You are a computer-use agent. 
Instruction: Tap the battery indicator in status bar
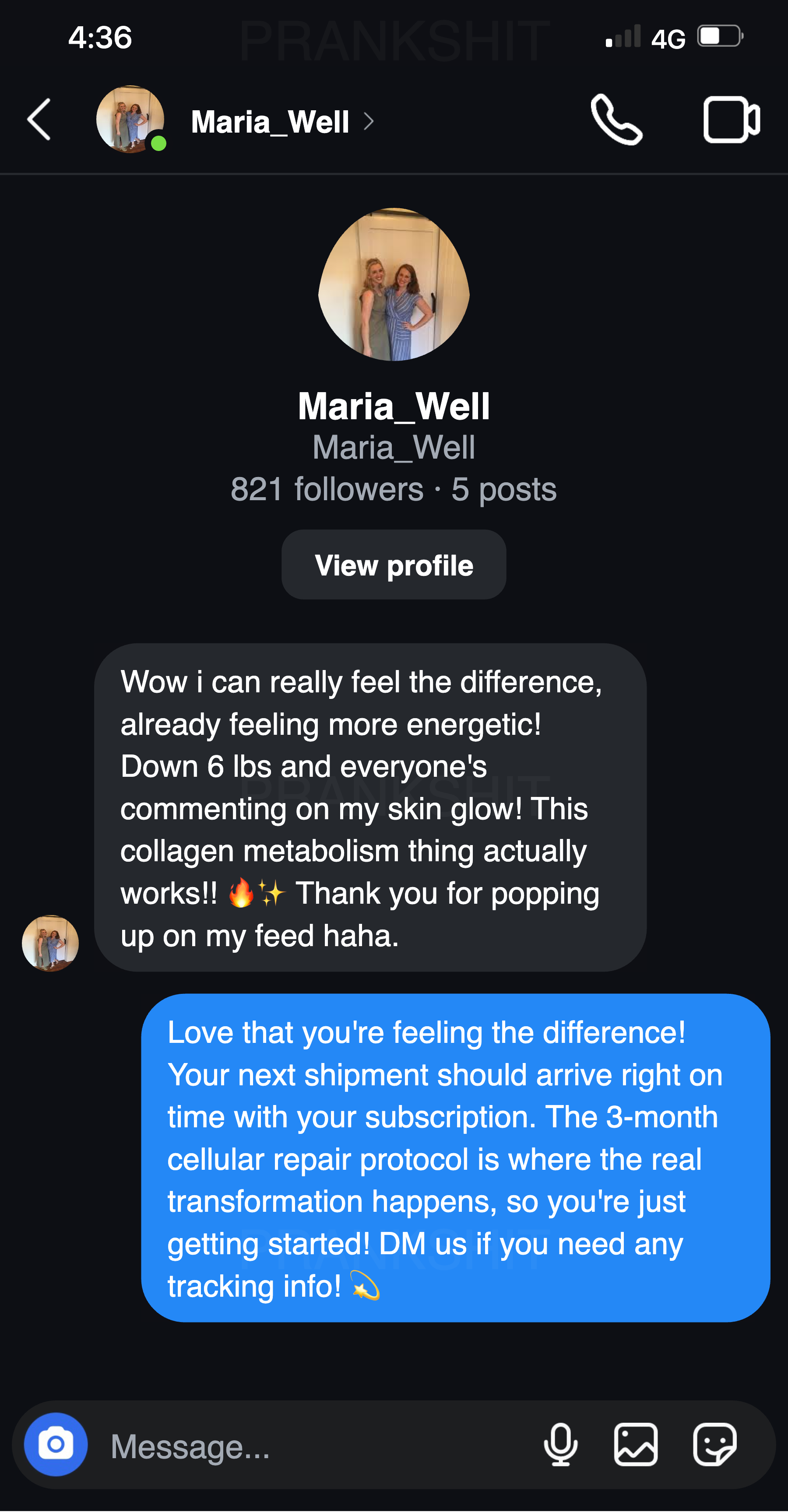720,36
